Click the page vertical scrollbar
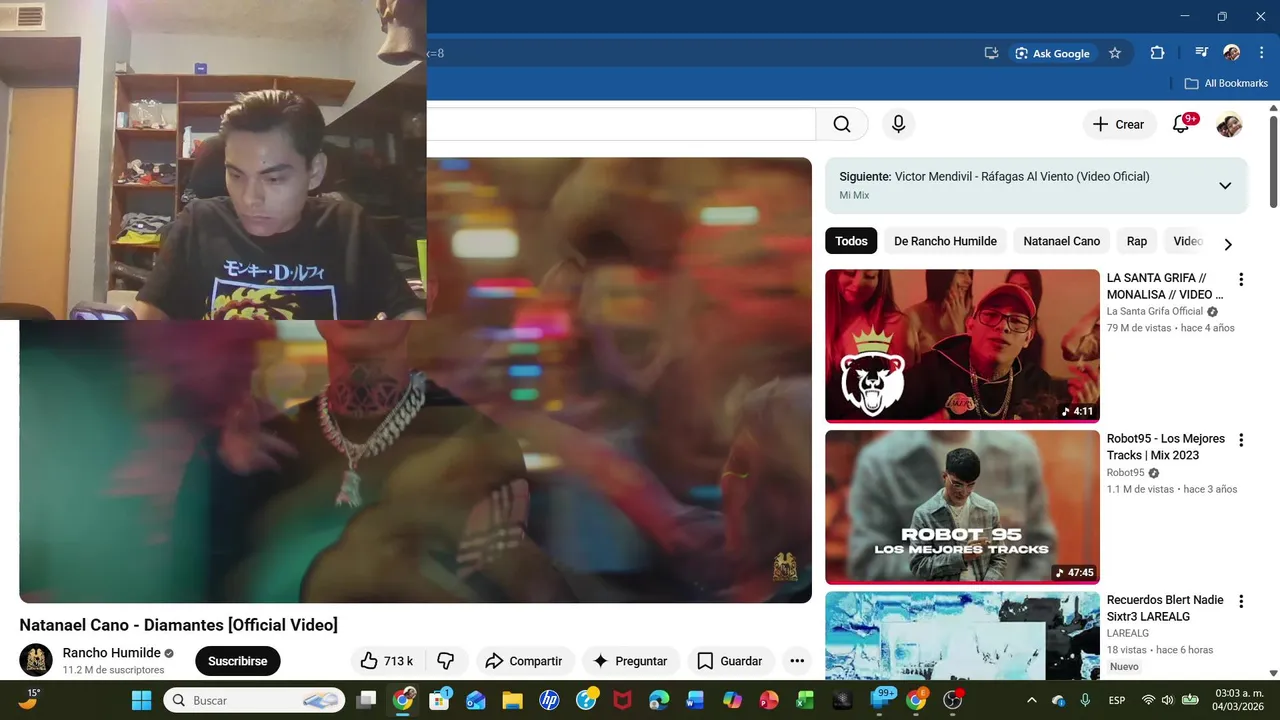The height and width of the screenshot is (720, 1280). 1273,160
